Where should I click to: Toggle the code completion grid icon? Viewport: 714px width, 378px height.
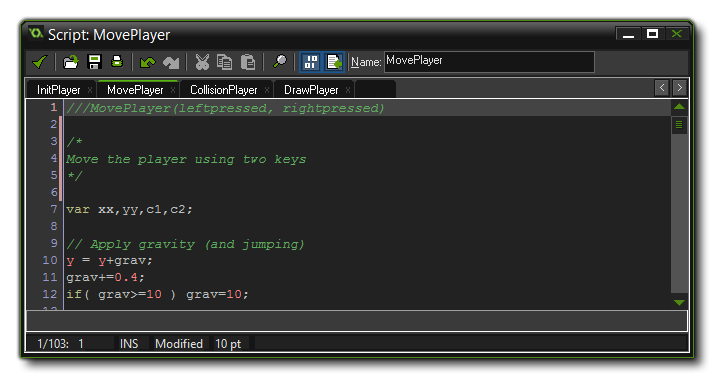(311, 62)
